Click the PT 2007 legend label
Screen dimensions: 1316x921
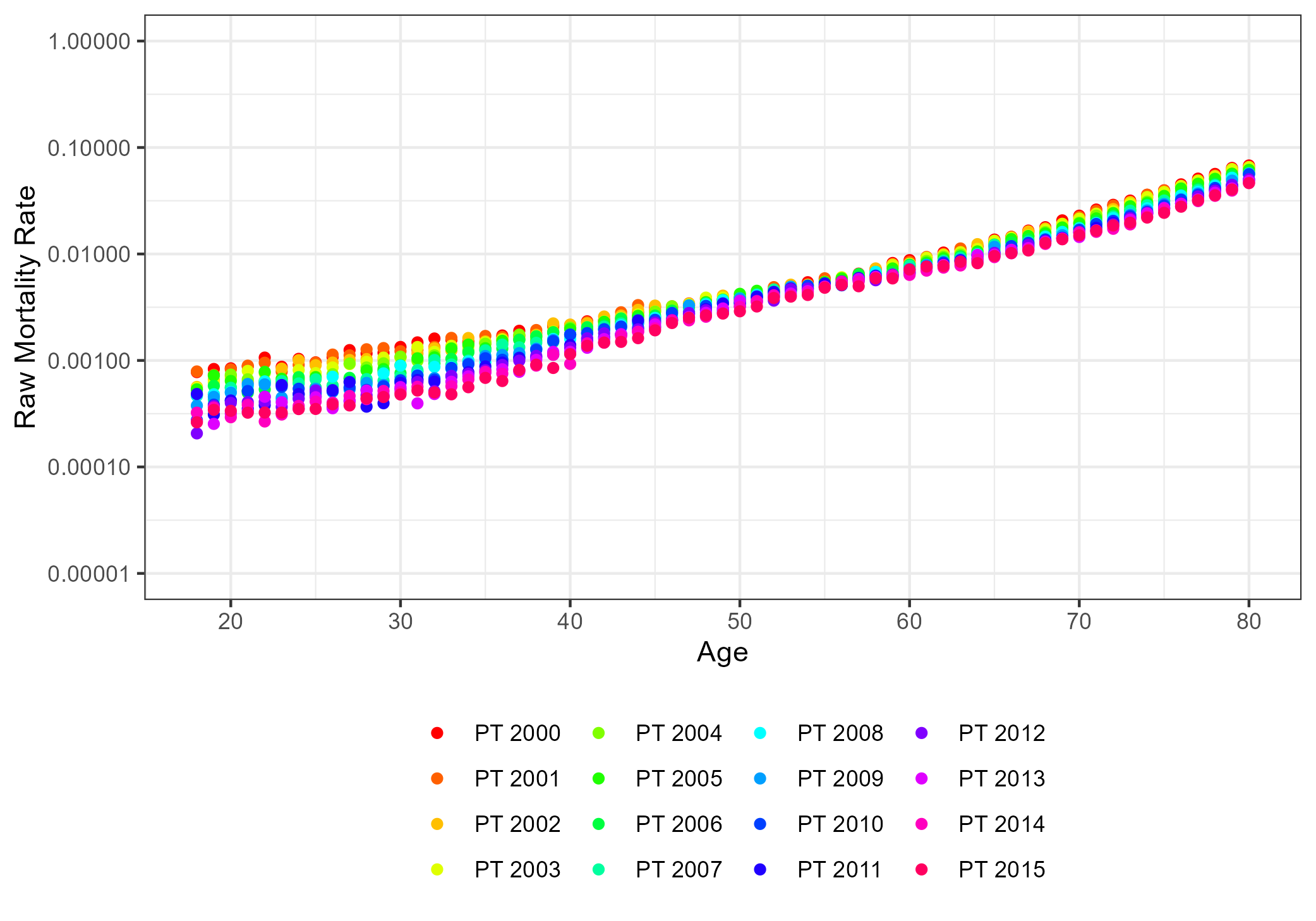pyautogui.click(x=679, y=869)
